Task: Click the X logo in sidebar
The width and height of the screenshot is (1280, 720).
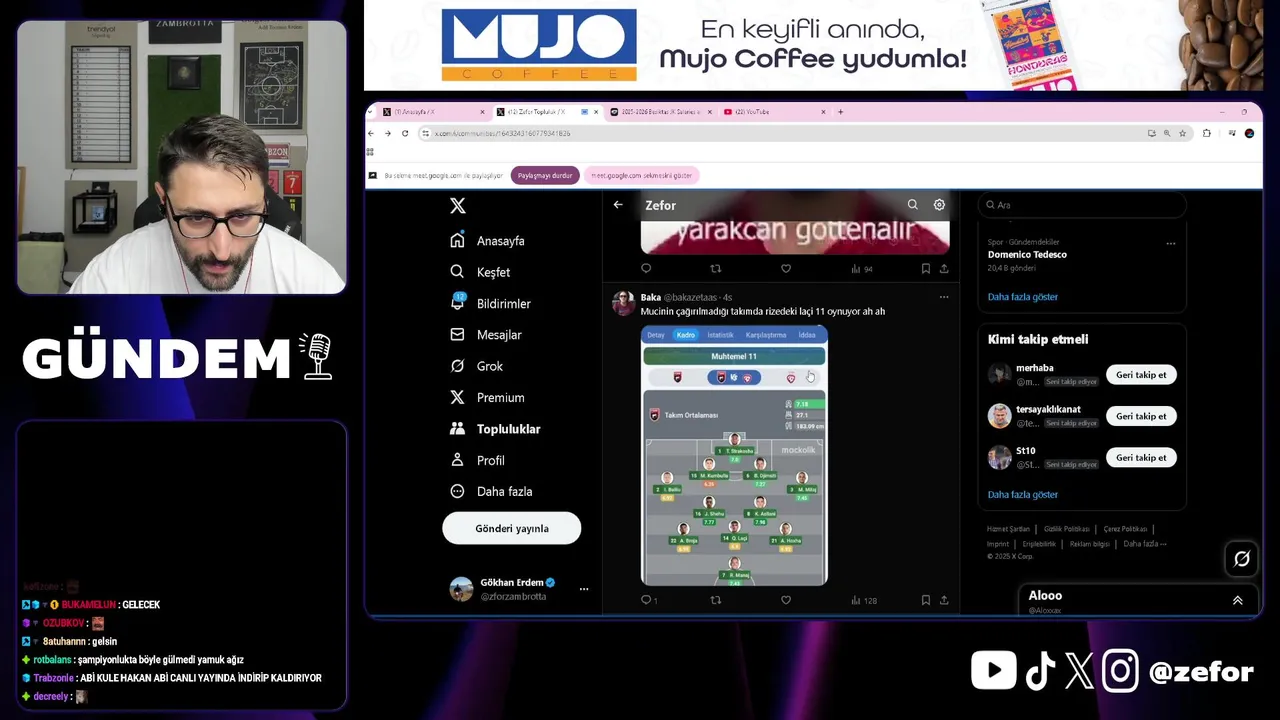Action: point(458,205)
